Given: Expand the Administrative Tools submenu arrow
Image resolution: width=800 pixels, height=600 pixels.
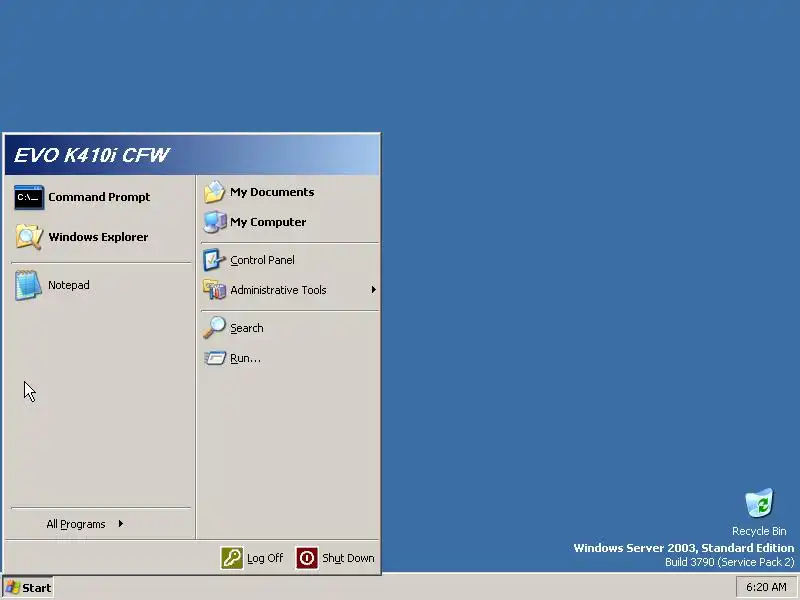Looking at the screenshot, I should (373, 290).
